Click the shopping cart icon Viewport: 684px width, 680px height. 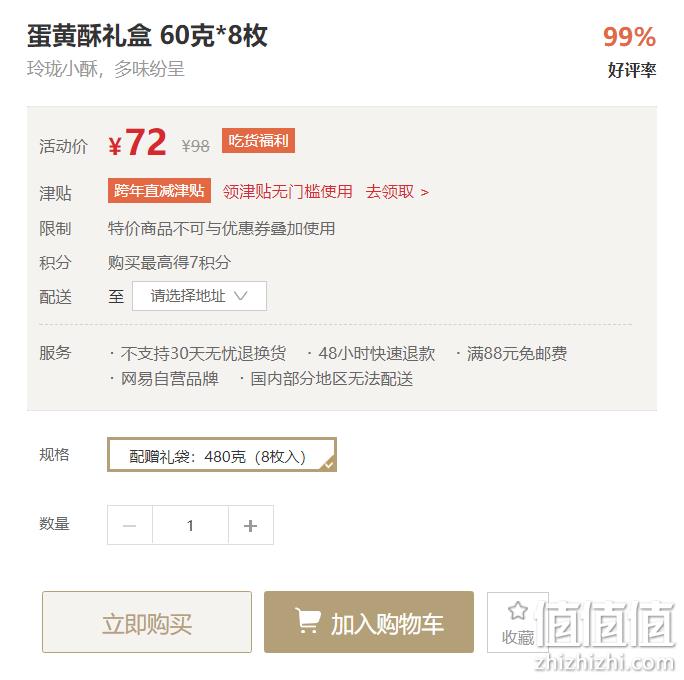[x=308, y=620]
